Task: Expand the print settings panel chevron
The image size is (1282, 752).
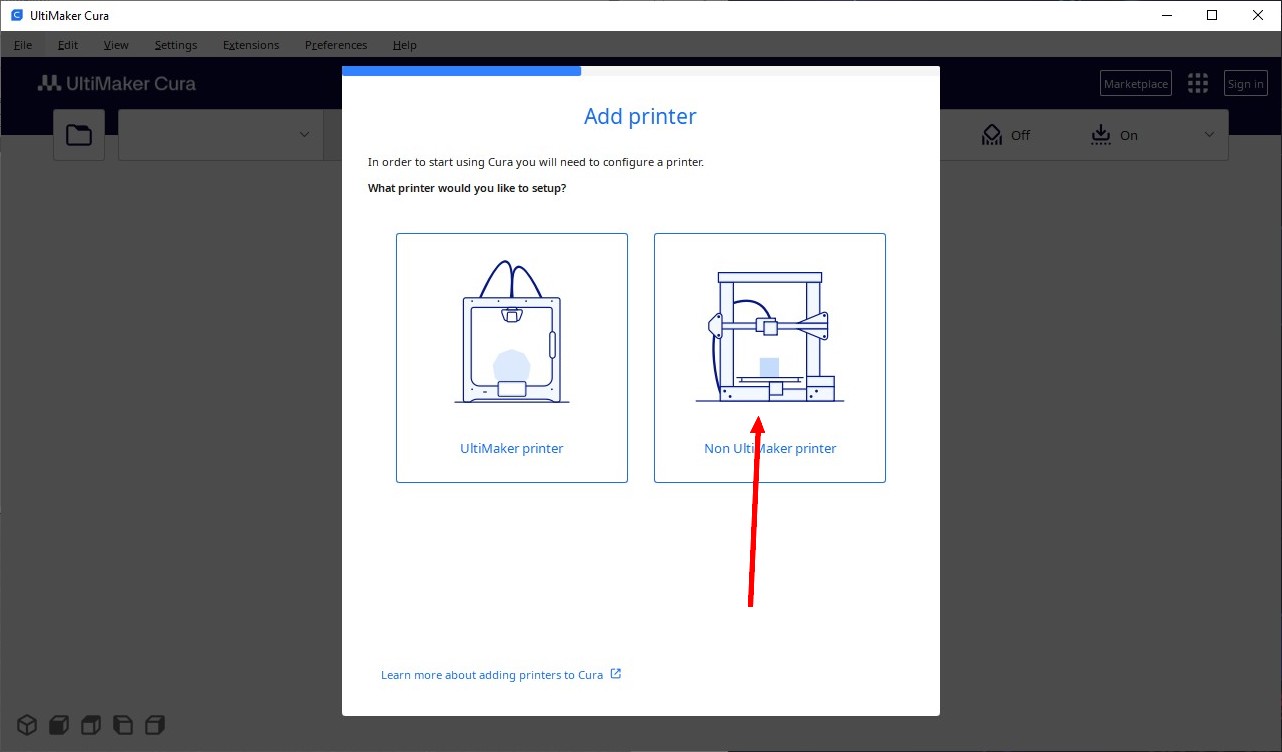Action: pyautogui.click(x=1209, y=135)
